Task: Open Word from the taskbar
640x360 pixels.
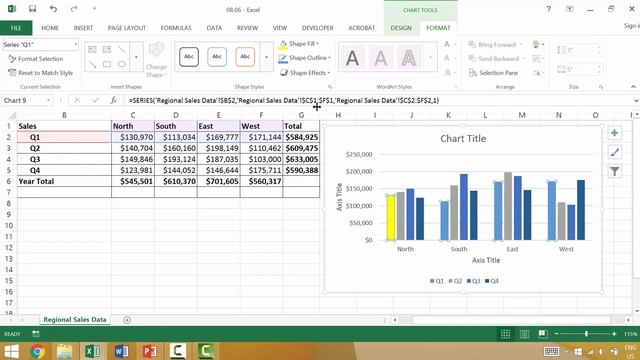Action: [x=121, y=351]
